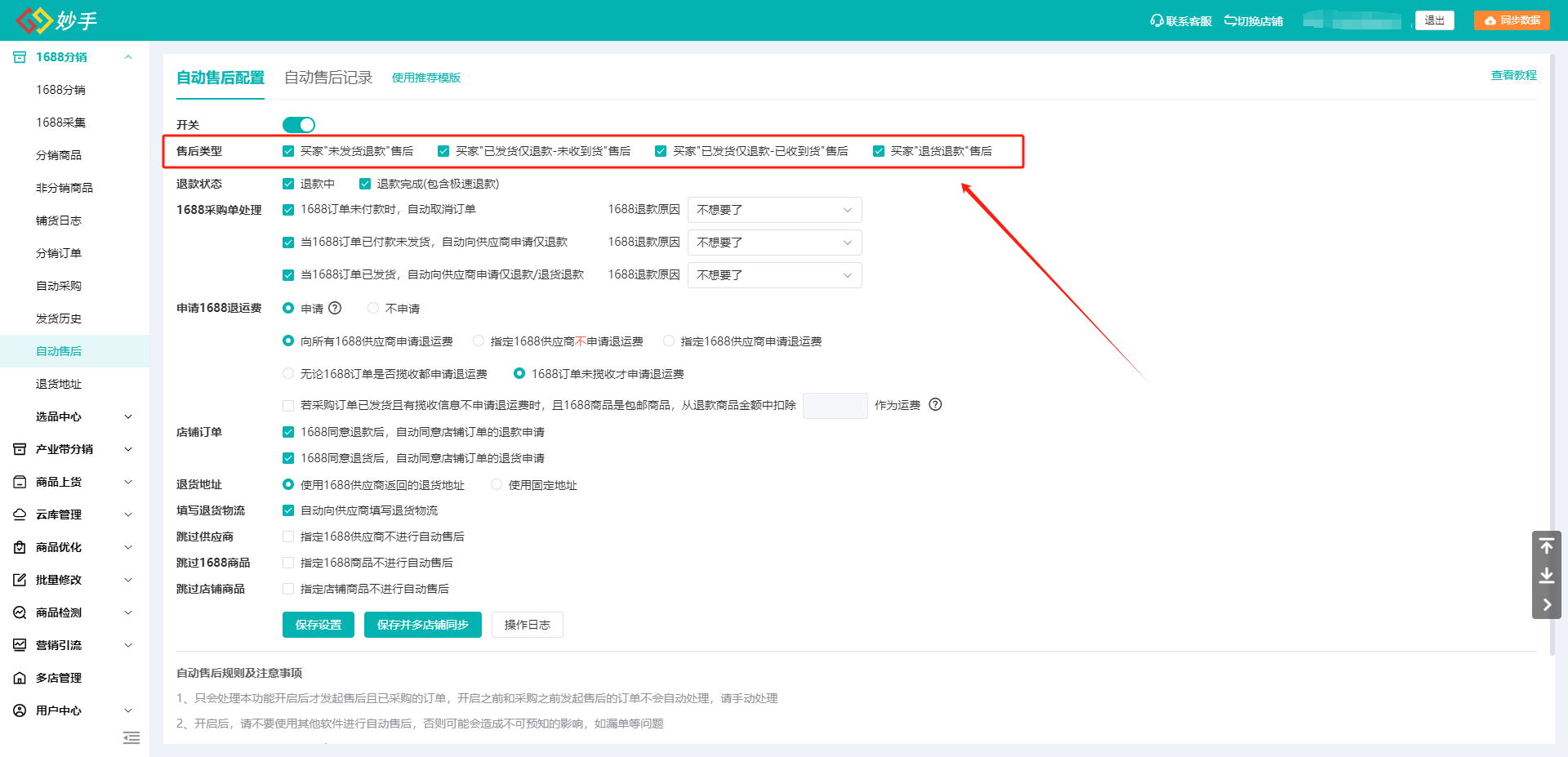The width and height of the screenshot is (1568, 757).
Task: Expand the 批量修改 sidebar section
Action: tap(128, 580)
